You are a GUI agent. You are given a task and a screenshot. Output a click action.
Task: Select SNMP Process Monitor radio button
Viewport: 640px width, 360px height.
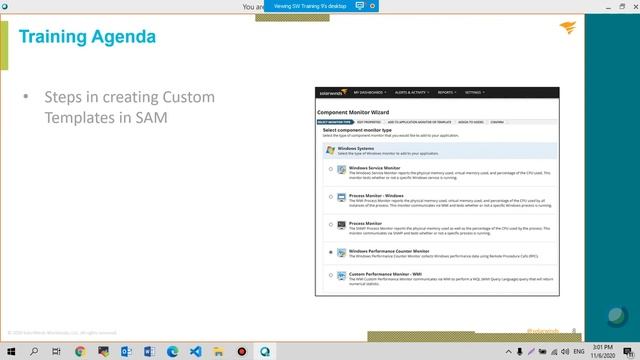331,224
